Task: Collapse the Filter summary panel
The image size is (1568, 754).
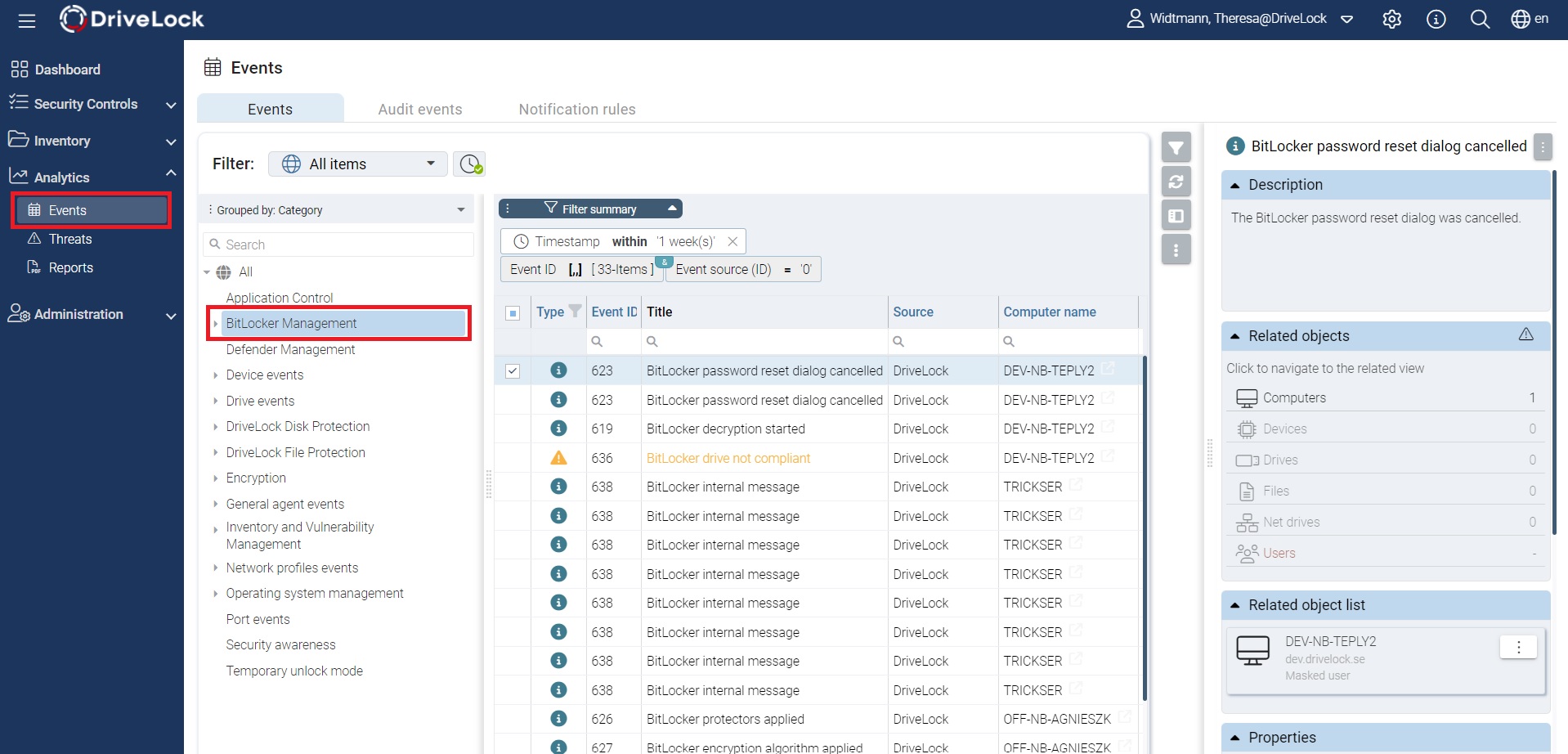Action: (672, 209)
